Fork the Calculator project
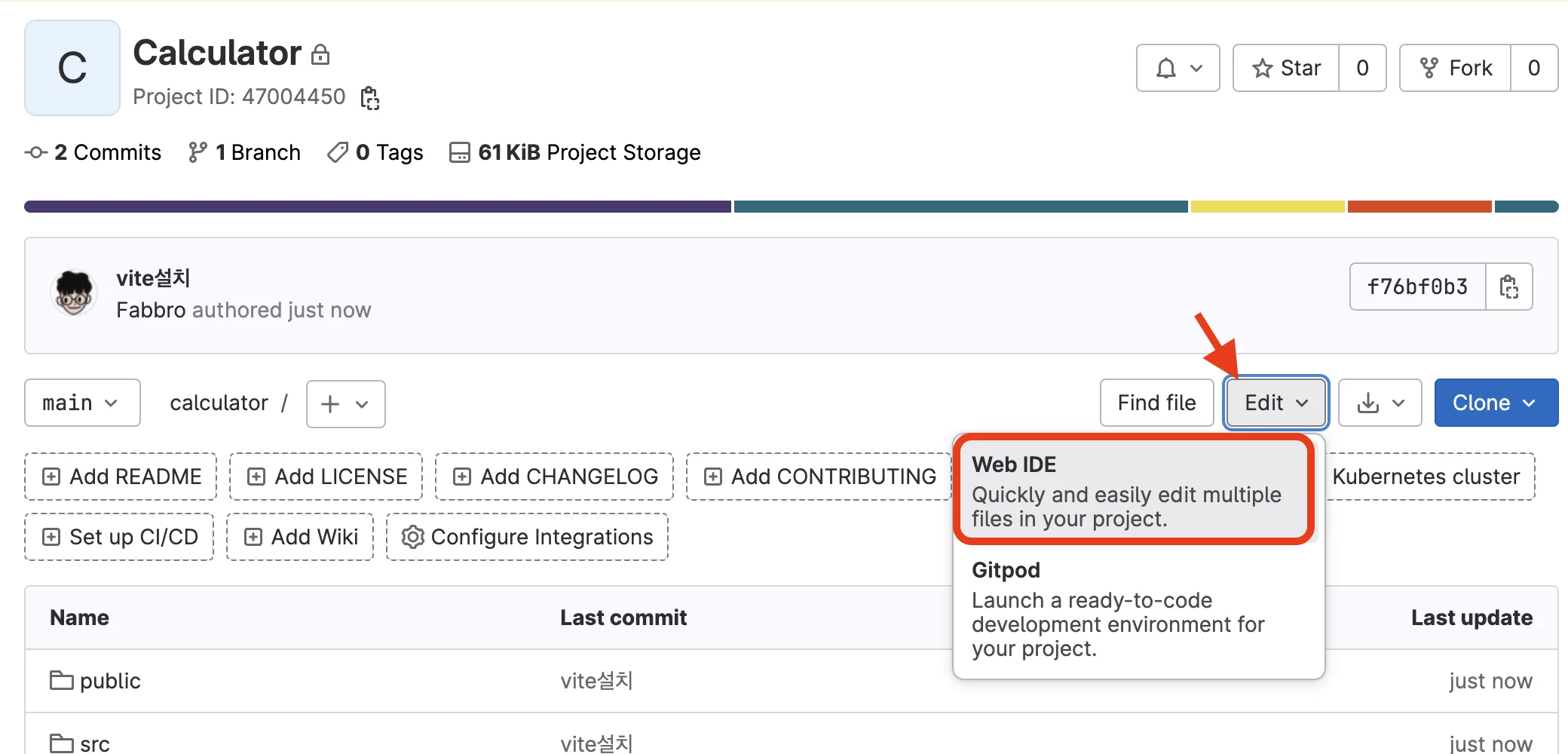This screenshot has width=1568, height=754. click(1456, 68)
